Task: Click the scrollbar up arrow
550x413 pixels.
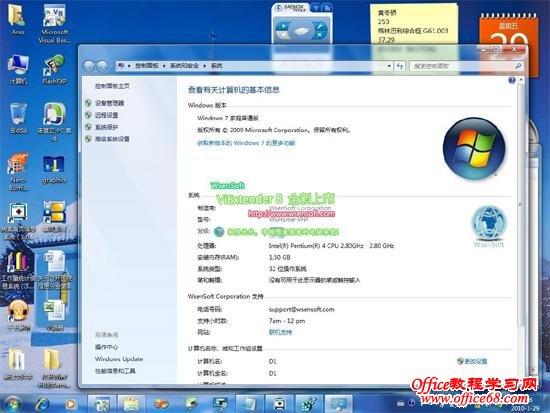Action: pos(521,80)
